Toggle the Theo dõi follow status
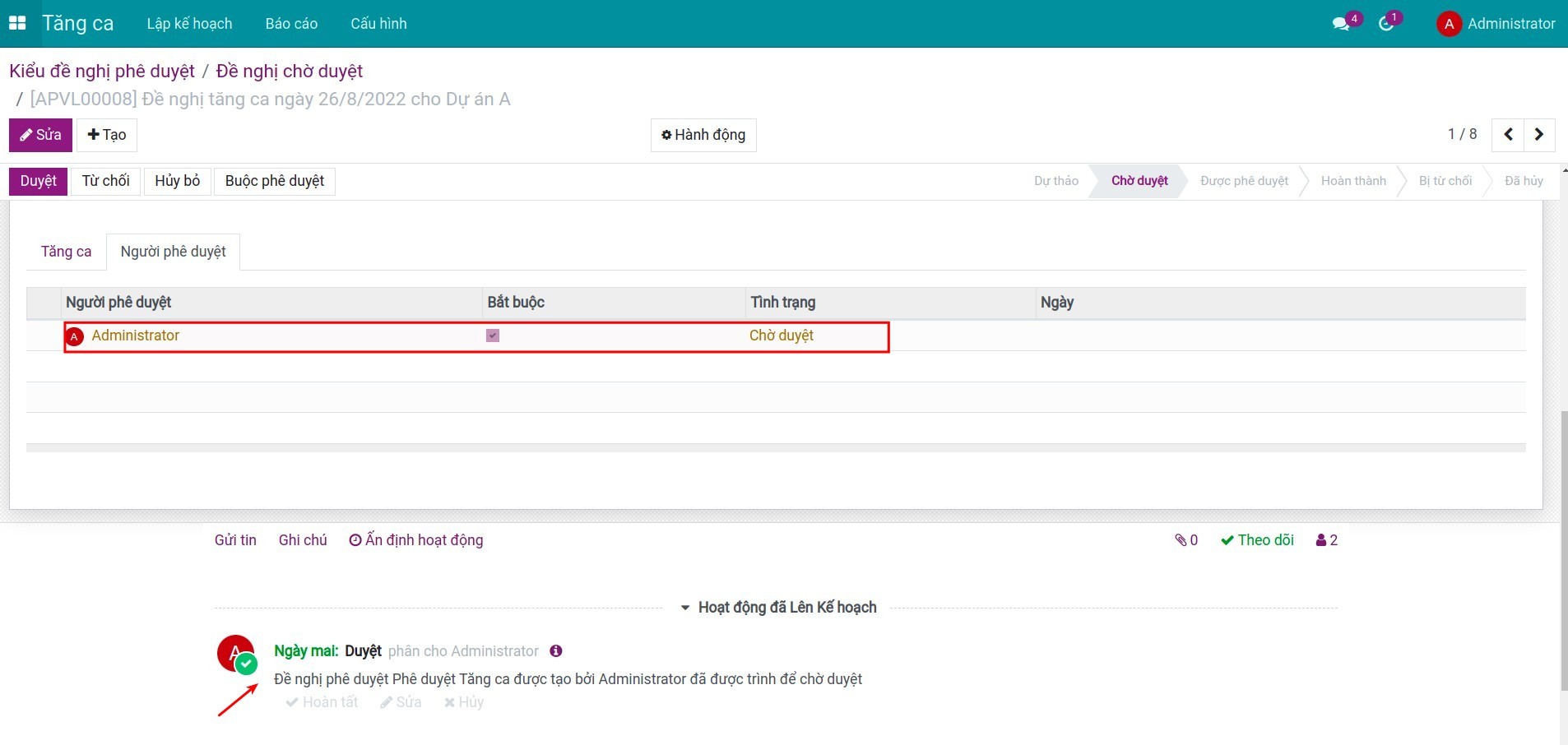This screenshot has width=1568, height=745. [1257, 540]
